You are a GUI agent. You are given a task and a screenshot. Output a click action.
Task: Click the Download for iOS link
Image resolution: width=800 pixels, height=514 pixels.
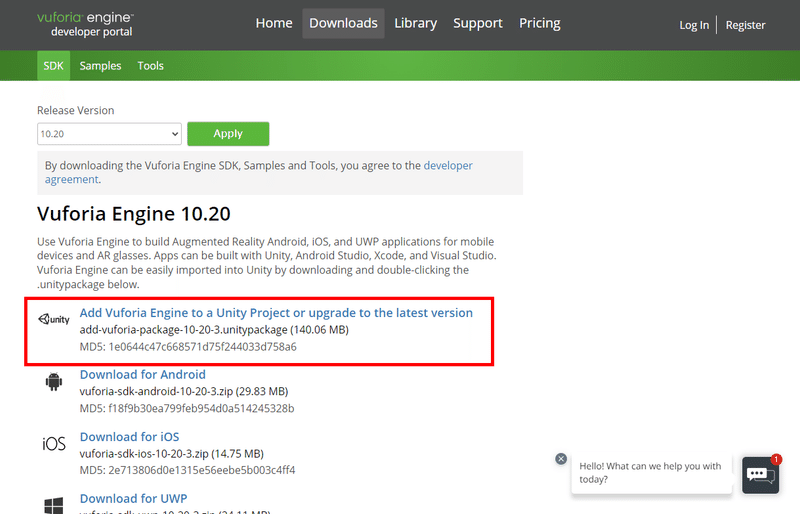[x=130, y=436]
